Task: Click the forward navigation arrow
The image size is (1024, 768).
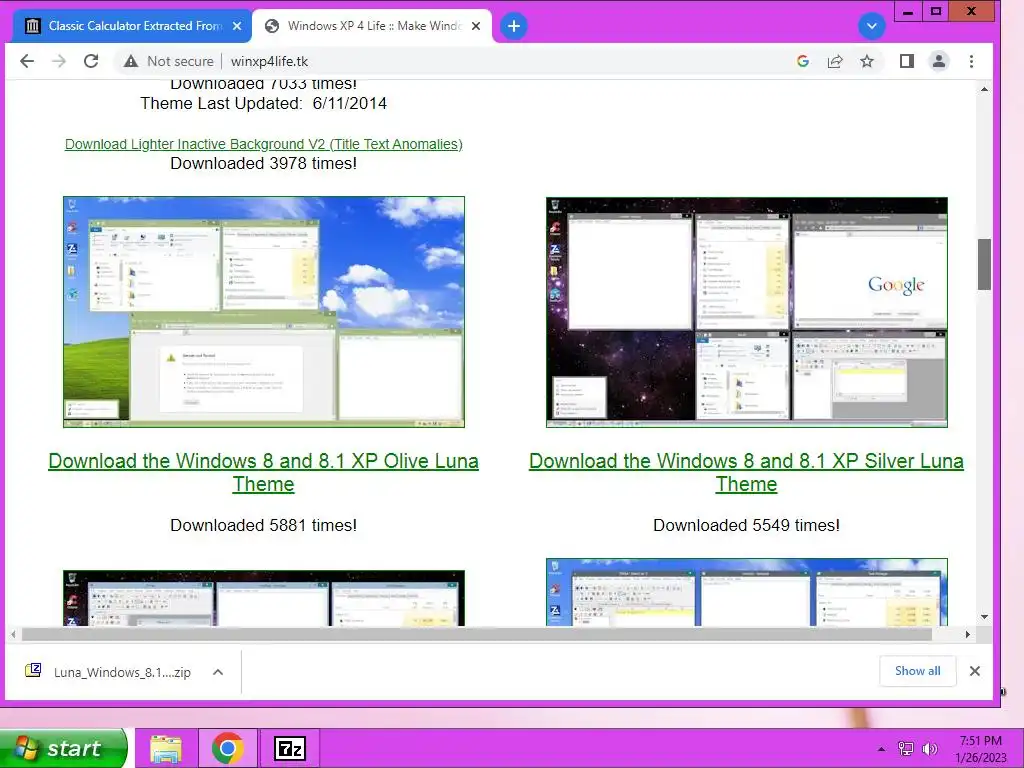Action: pyautogui.click(x=59, y=61)
